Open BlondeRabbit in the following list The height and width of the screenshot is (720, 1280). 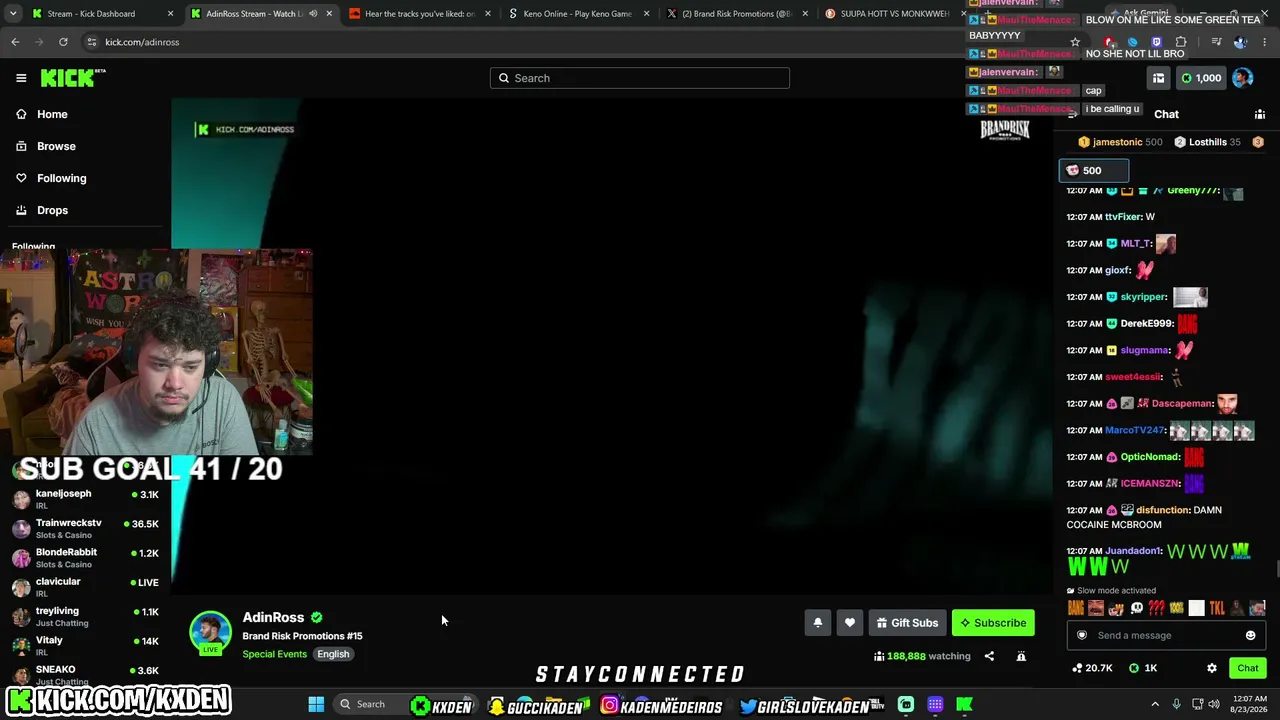85,557
